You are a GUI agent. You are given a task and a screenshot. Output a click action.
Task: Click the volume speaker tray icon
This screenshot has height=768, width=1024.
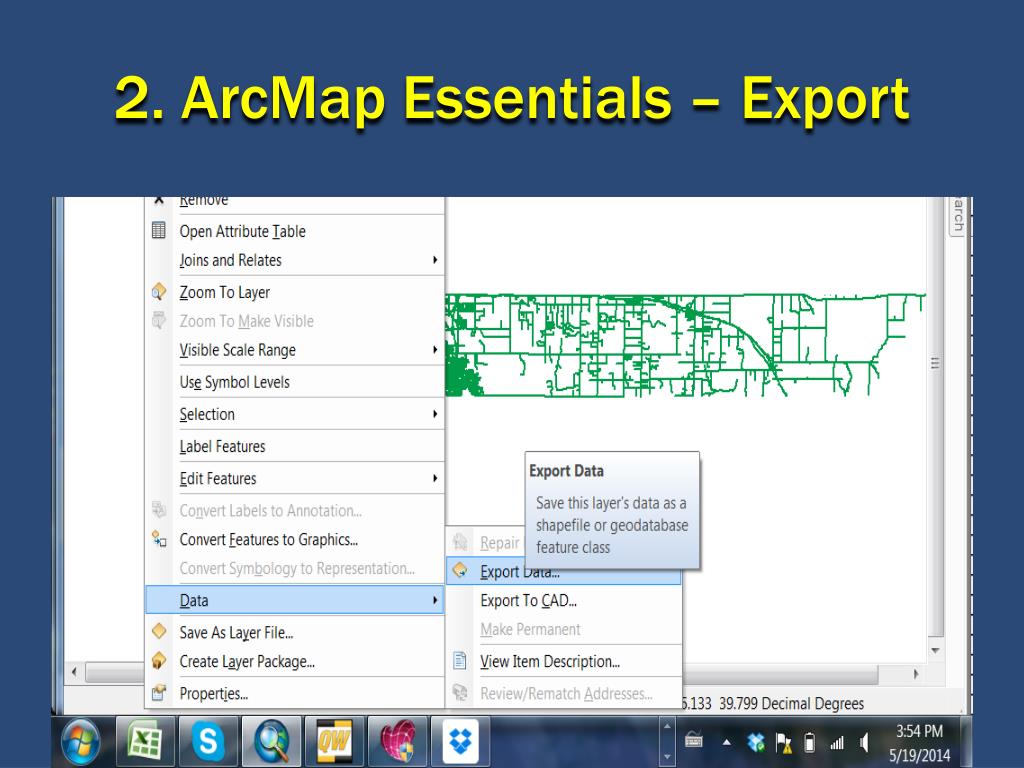point(865,743)
